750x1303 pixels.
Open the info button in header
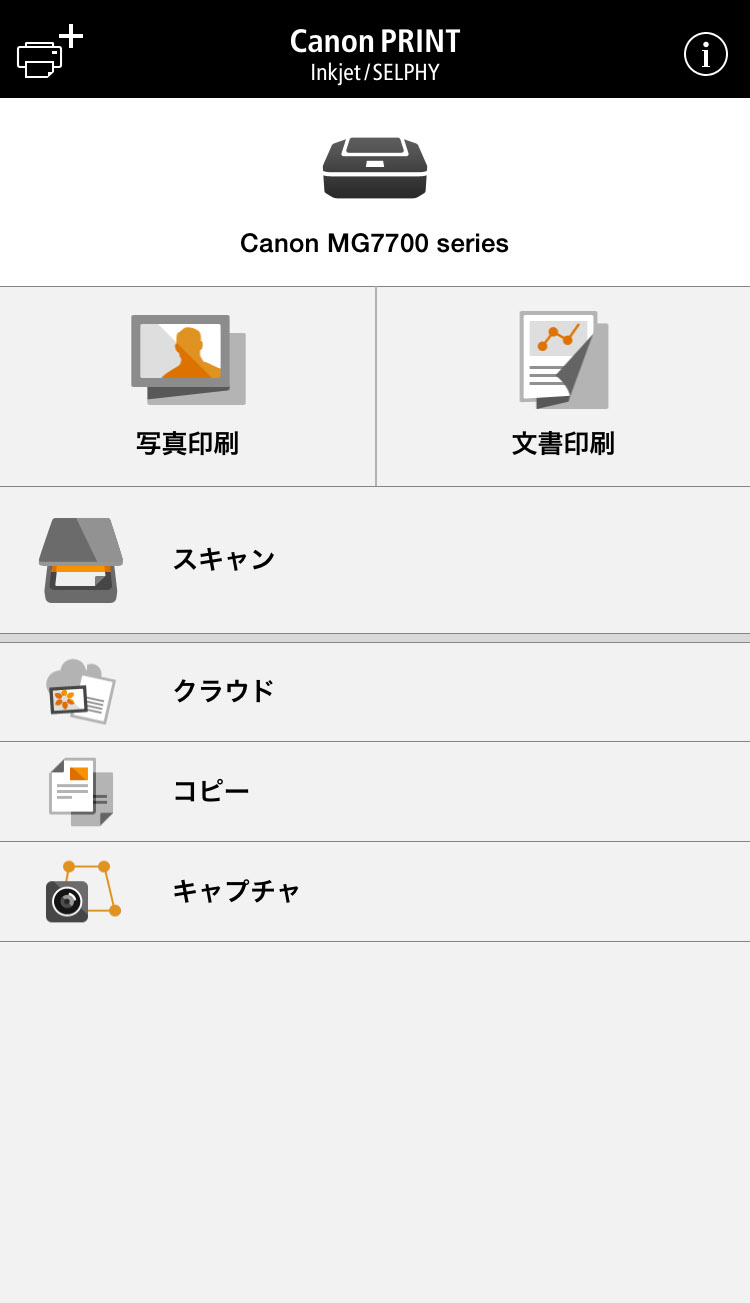point(705,54)
